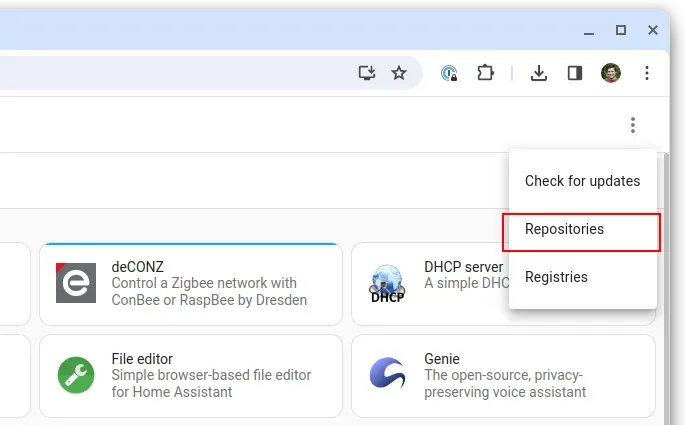The height and width of the screenshot is (425, 685).
Task: Click the page vertical scrollbar
Action: tap(666, 288)
